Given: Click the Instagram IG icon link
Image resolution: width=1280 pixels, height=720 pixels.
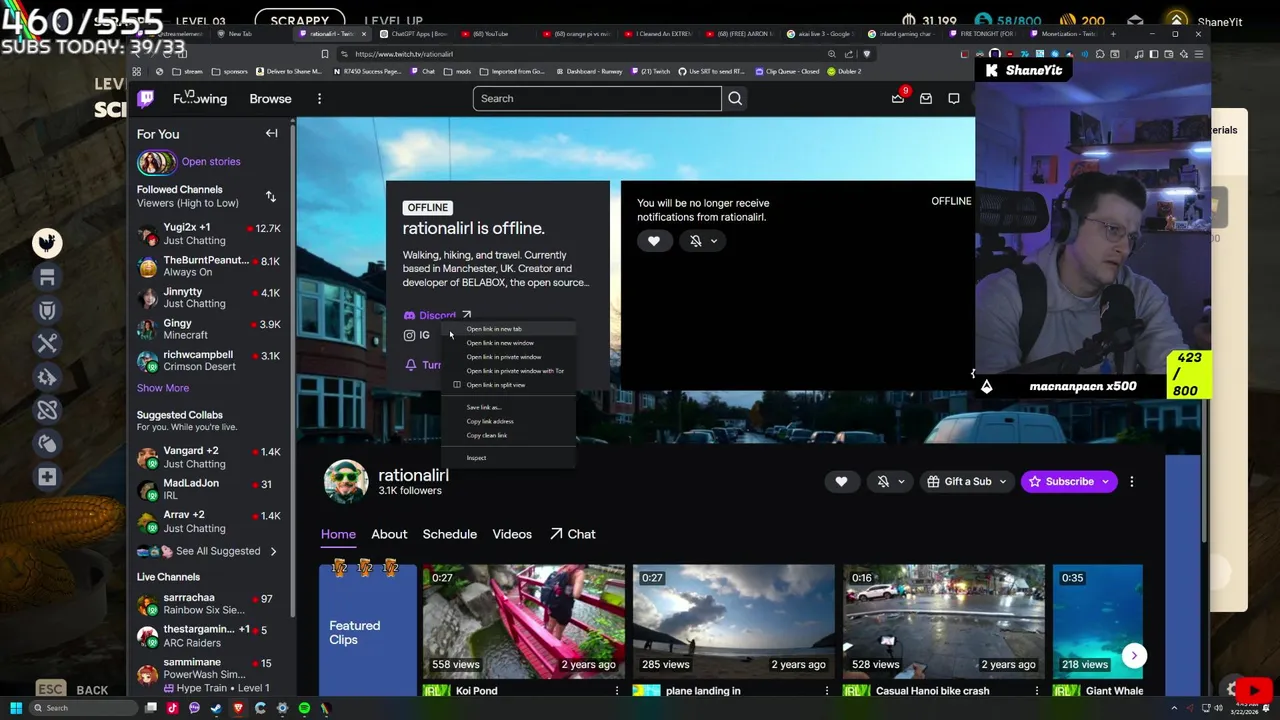Looking at the screenshot, I should [x=416, y=335].
